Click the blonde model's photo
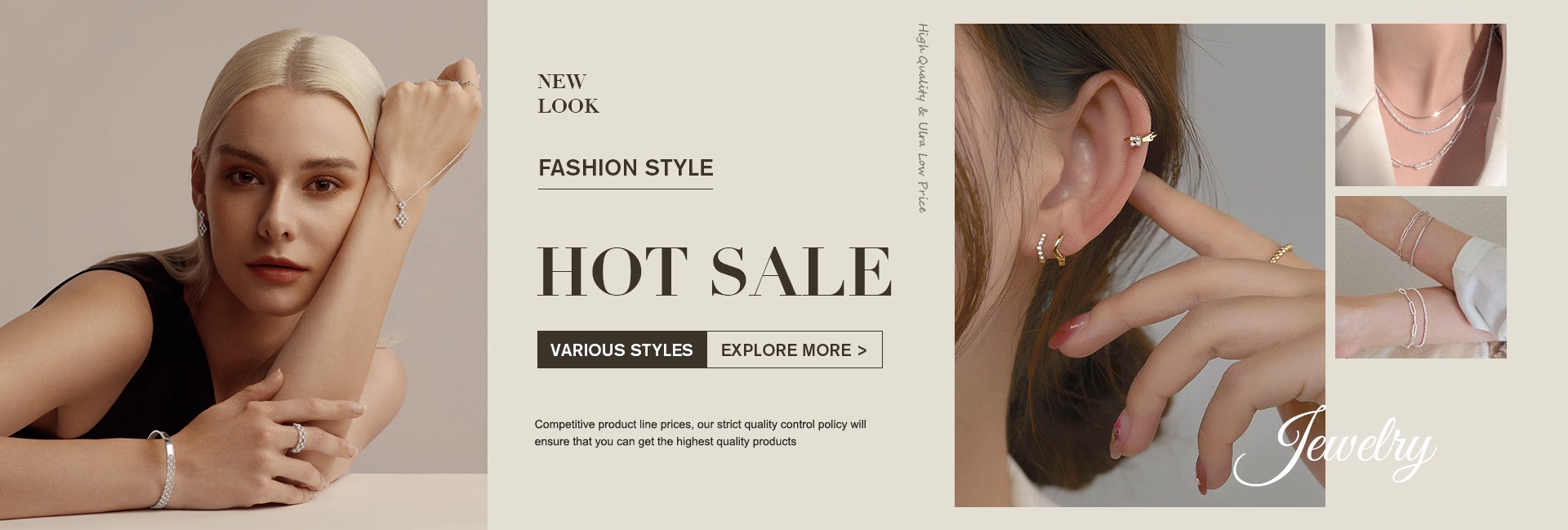Screen dimensions: 1568x530 [243, 265]
